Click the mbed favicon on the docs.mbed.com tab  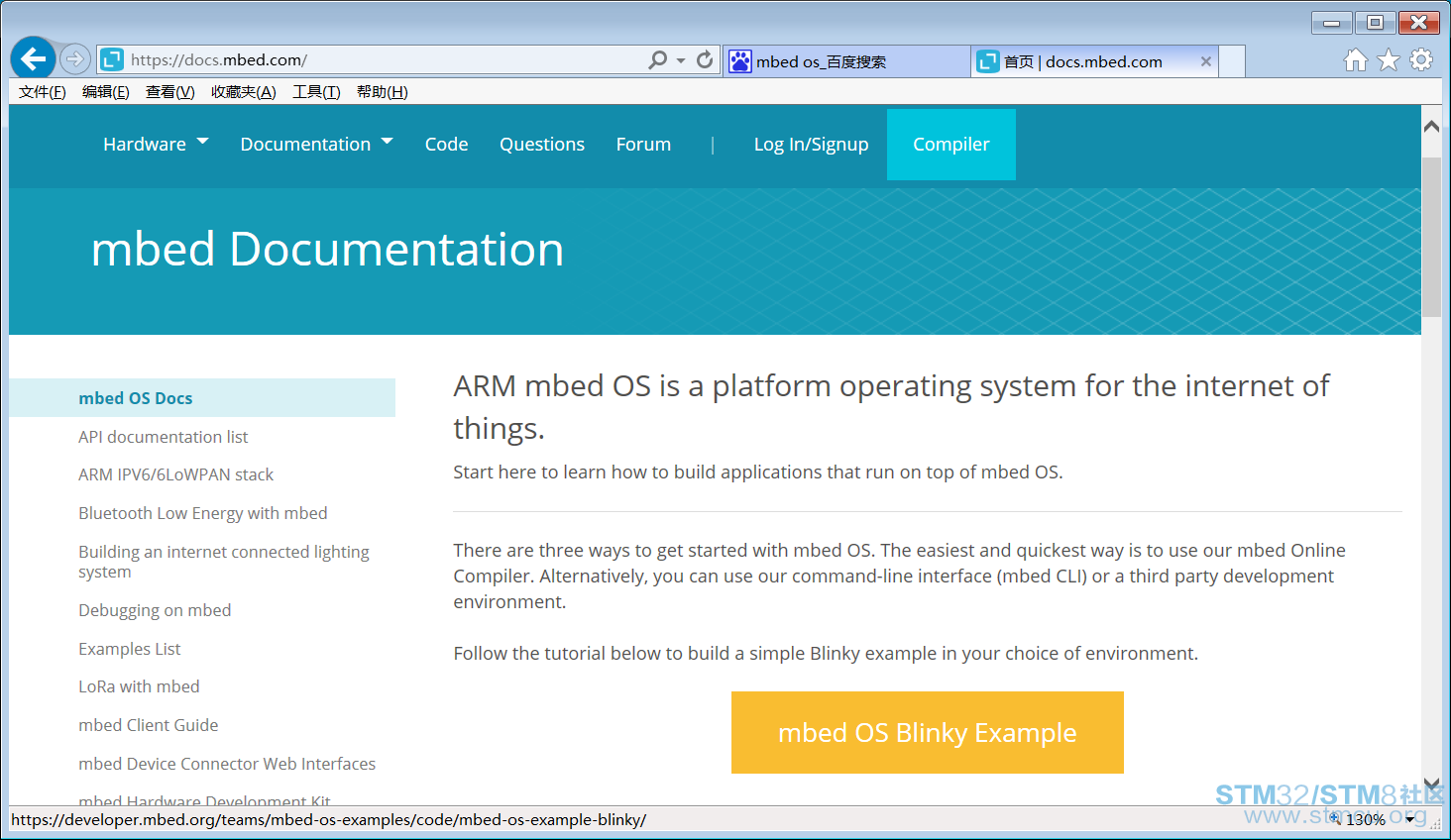988,61
